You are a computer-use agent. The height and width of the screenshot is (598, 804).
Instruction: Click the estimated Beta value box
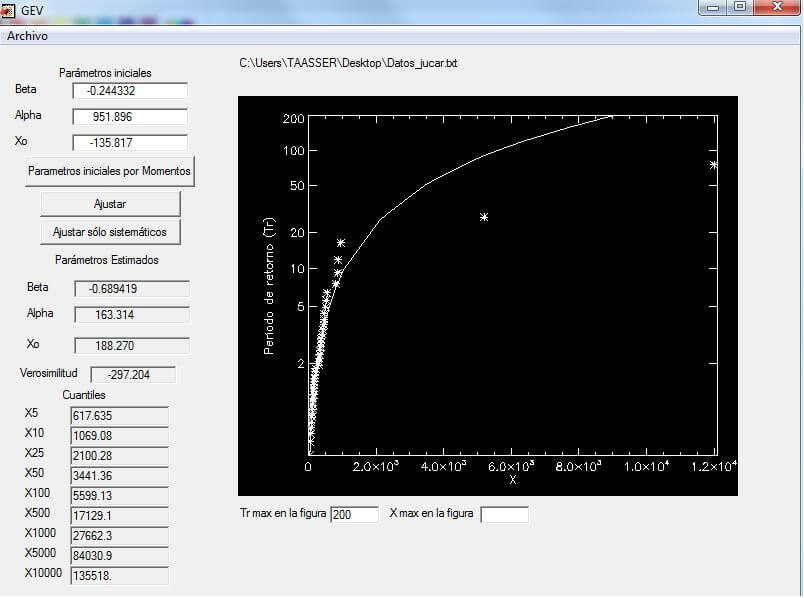[x=131, y=289]
